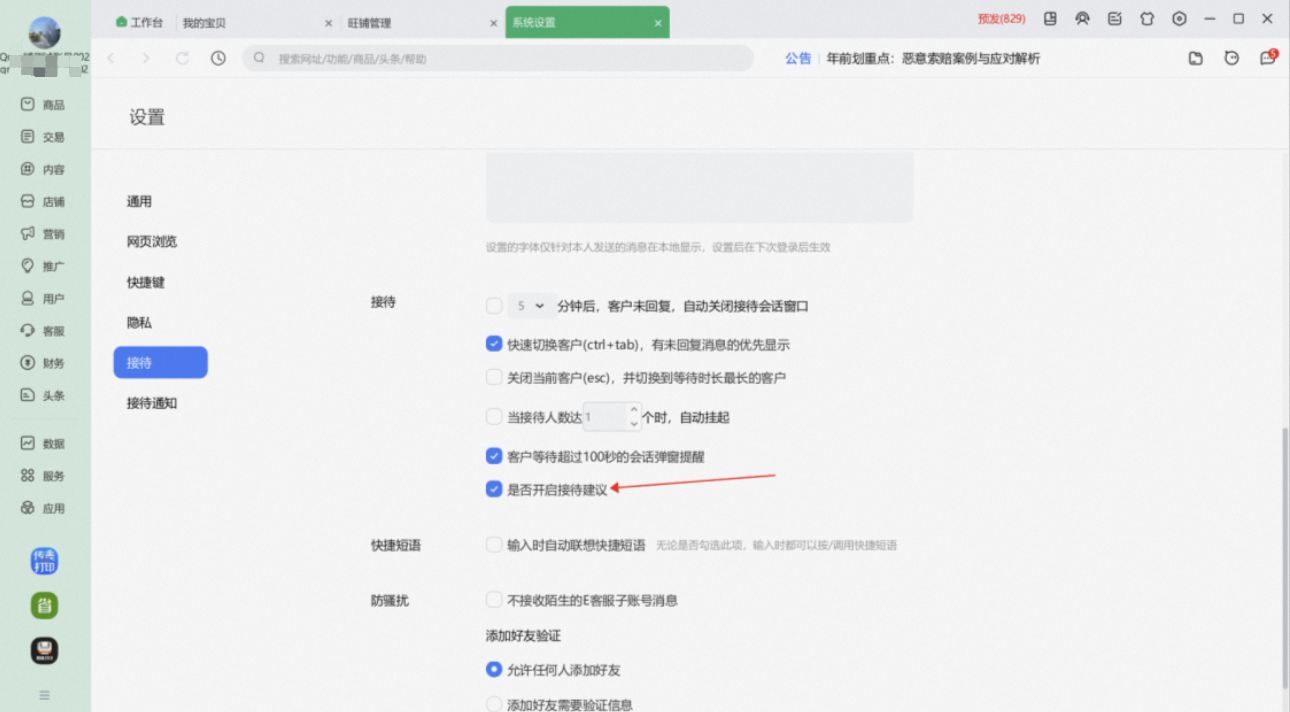Image resolution: width=1290 pixels, height=712 pixels.
Task: Open the folder icon in address bar row
Action: pyautogui.click(x=1196, y=59)
